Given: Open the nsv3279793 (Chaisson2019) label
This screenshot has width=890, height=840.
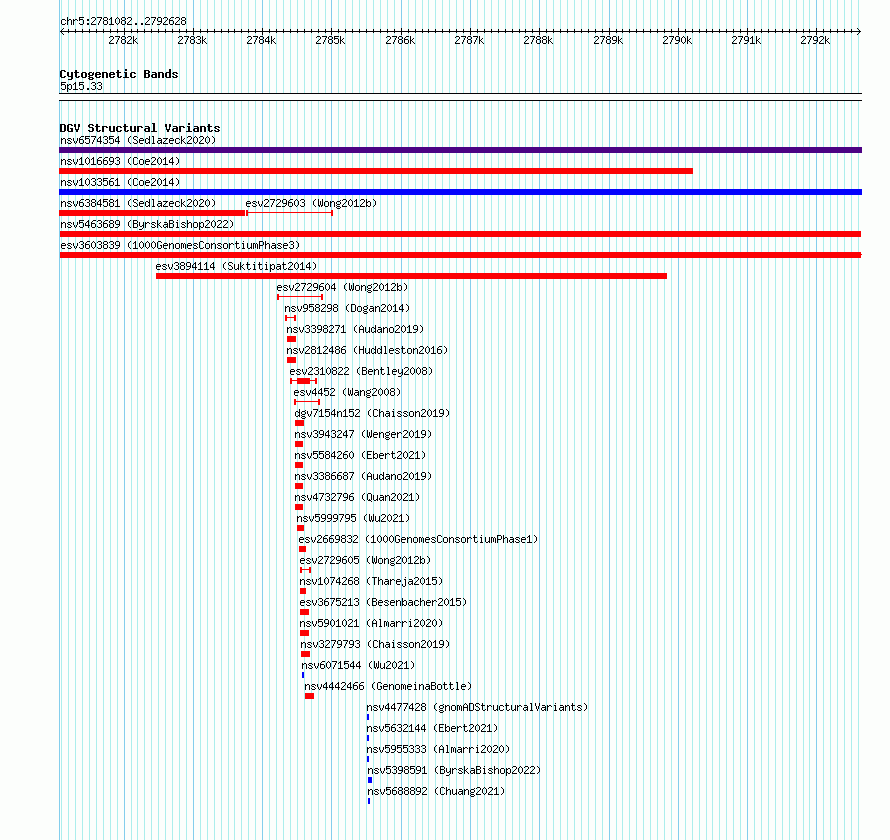Looking at the screenshot, I should (375, 644).
